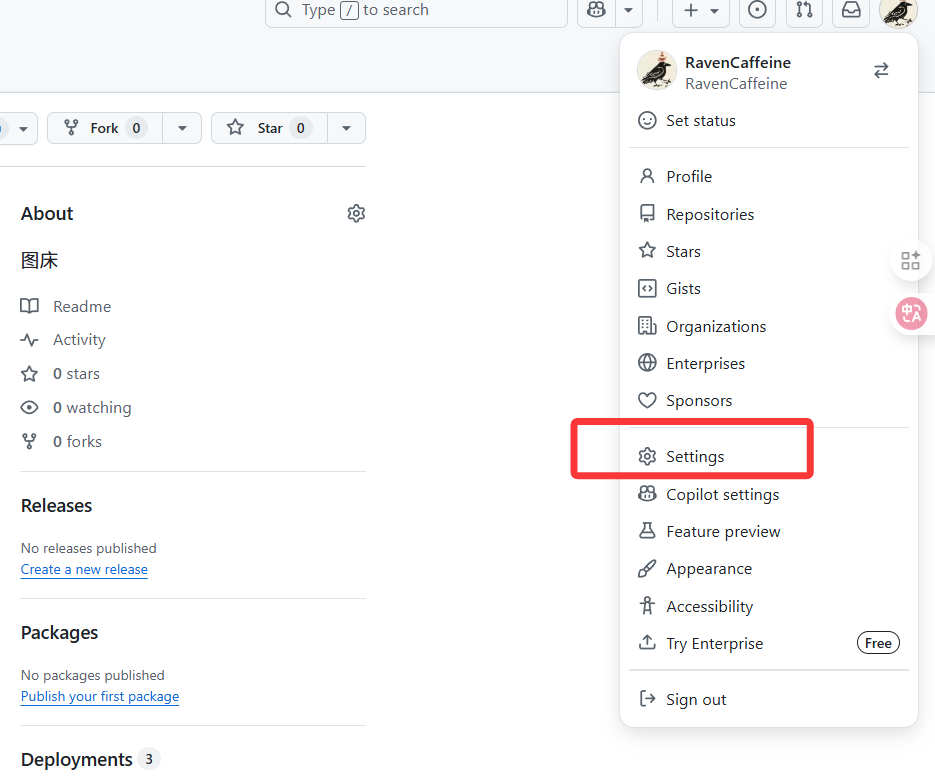Open Feature preview menu item
The width and height of the screenshot is (935, 784).
click(x=723, y=532)
